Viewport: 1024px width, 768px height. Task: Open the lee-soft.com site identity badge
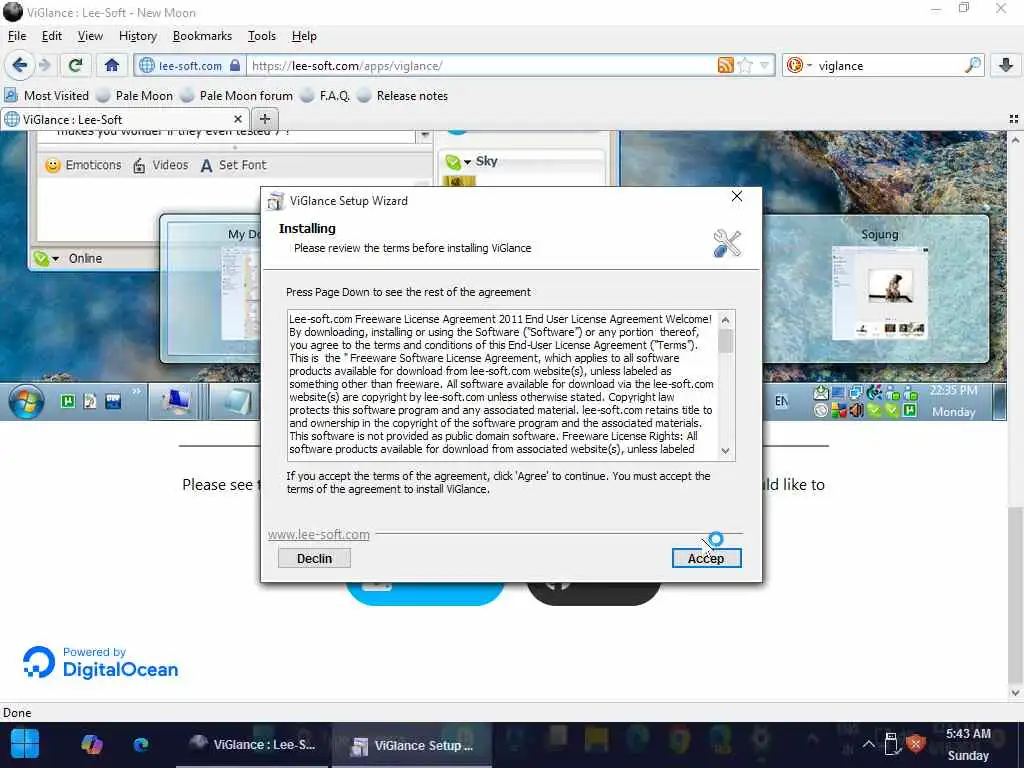(190, 65)
